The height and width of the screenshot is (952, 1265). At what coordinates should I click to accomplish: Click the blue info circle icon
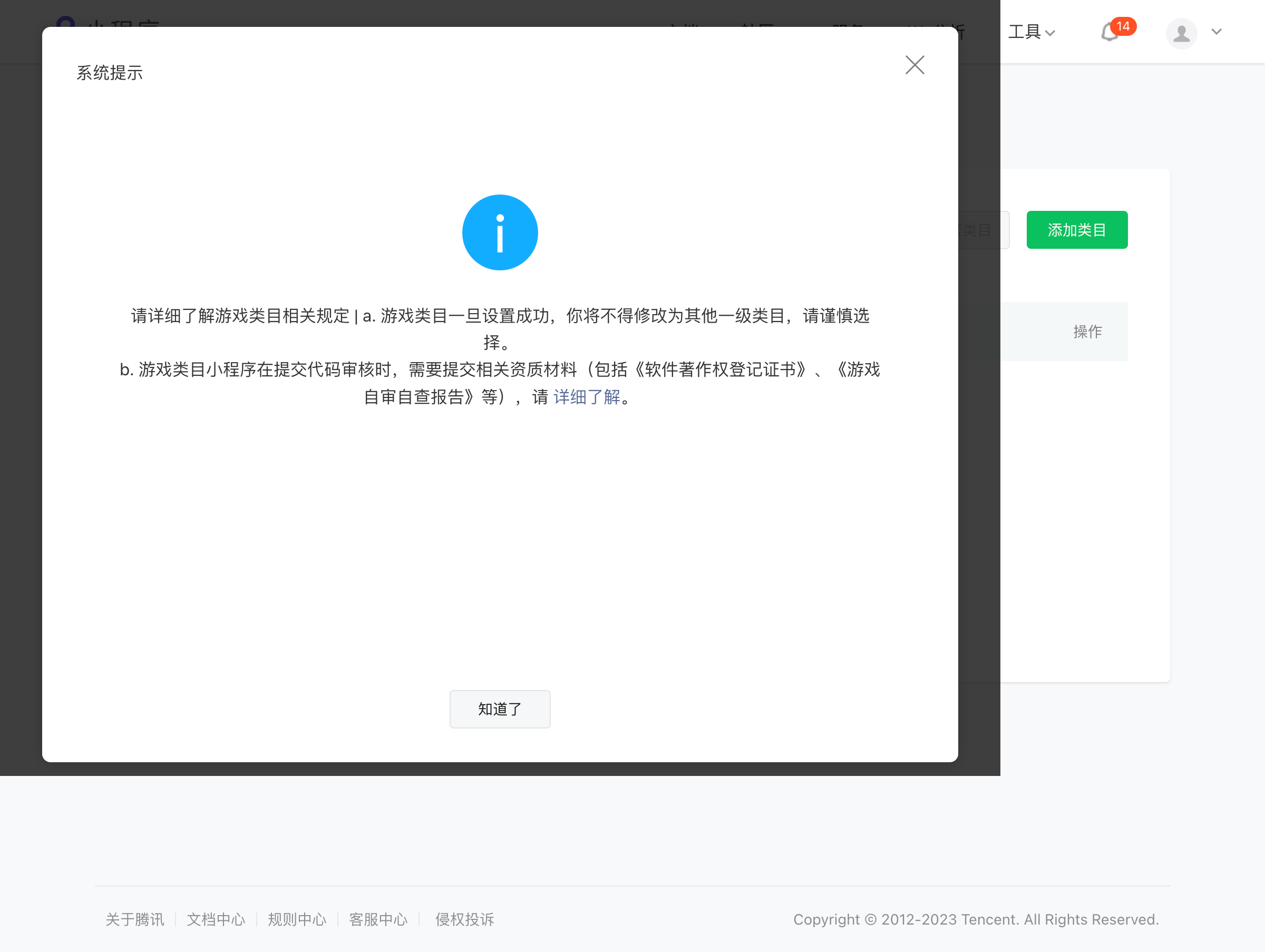500,232
